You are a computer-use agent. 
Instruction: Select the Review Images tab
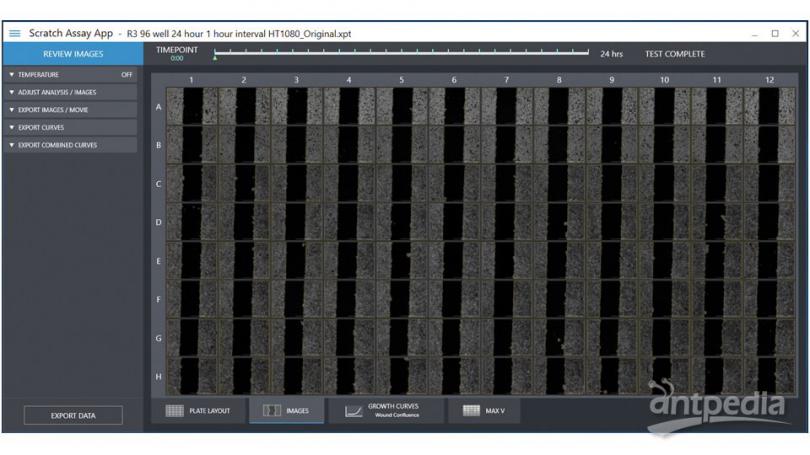click(x=73, y=54)
